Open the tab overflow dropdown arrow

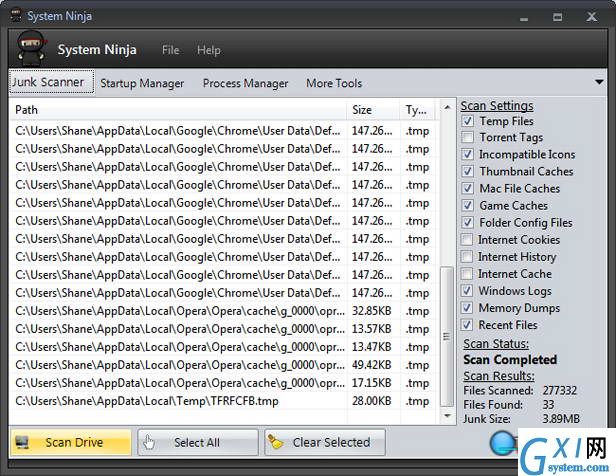coord(599,82)
